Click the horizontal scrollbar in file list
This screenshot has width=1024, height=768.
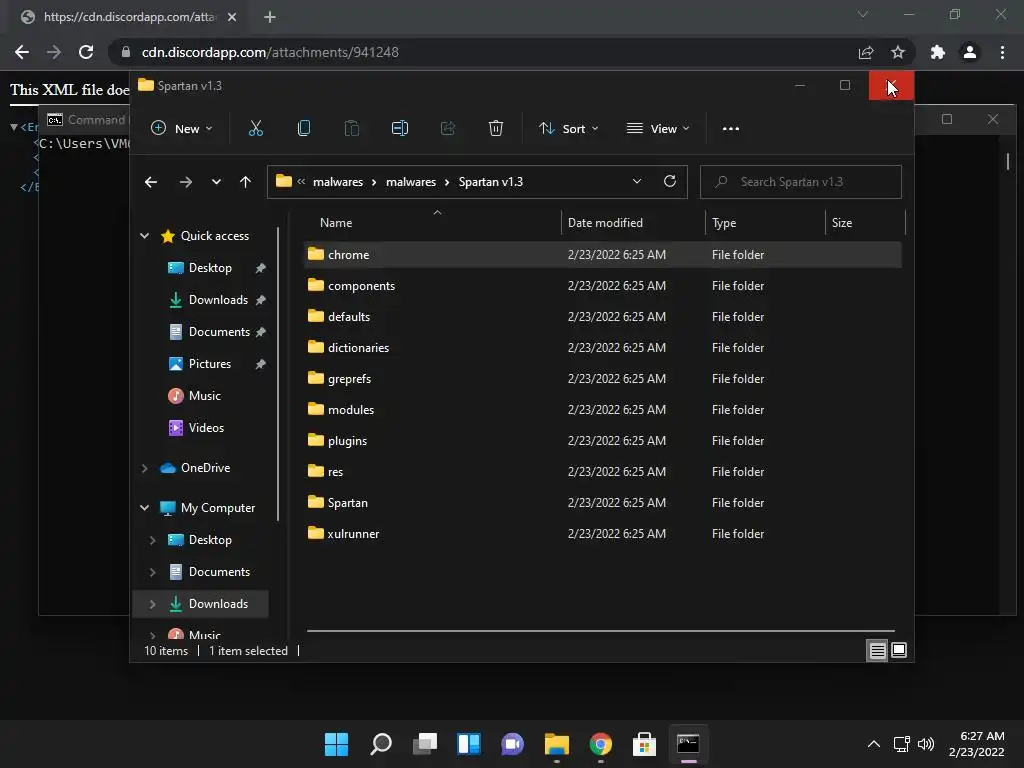[601, 631]
